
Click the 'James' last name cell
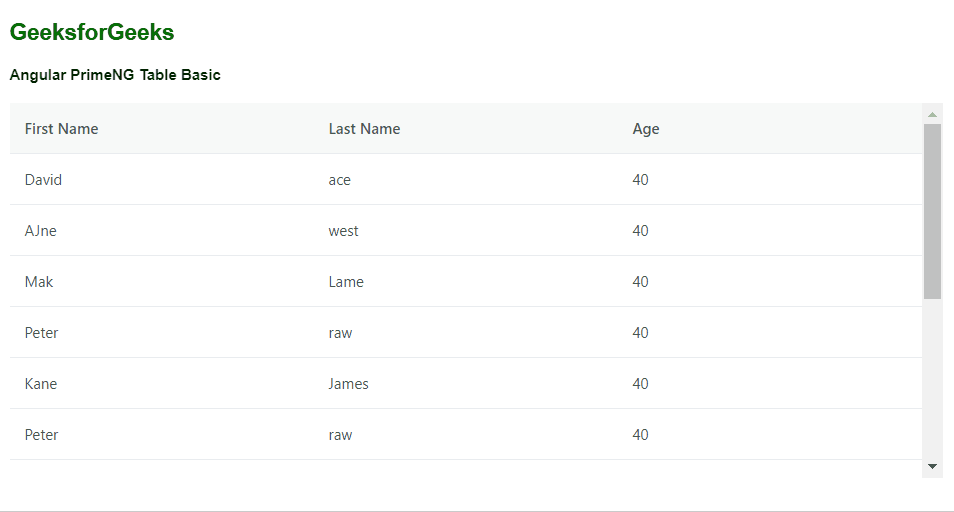(x=348, y=384)
